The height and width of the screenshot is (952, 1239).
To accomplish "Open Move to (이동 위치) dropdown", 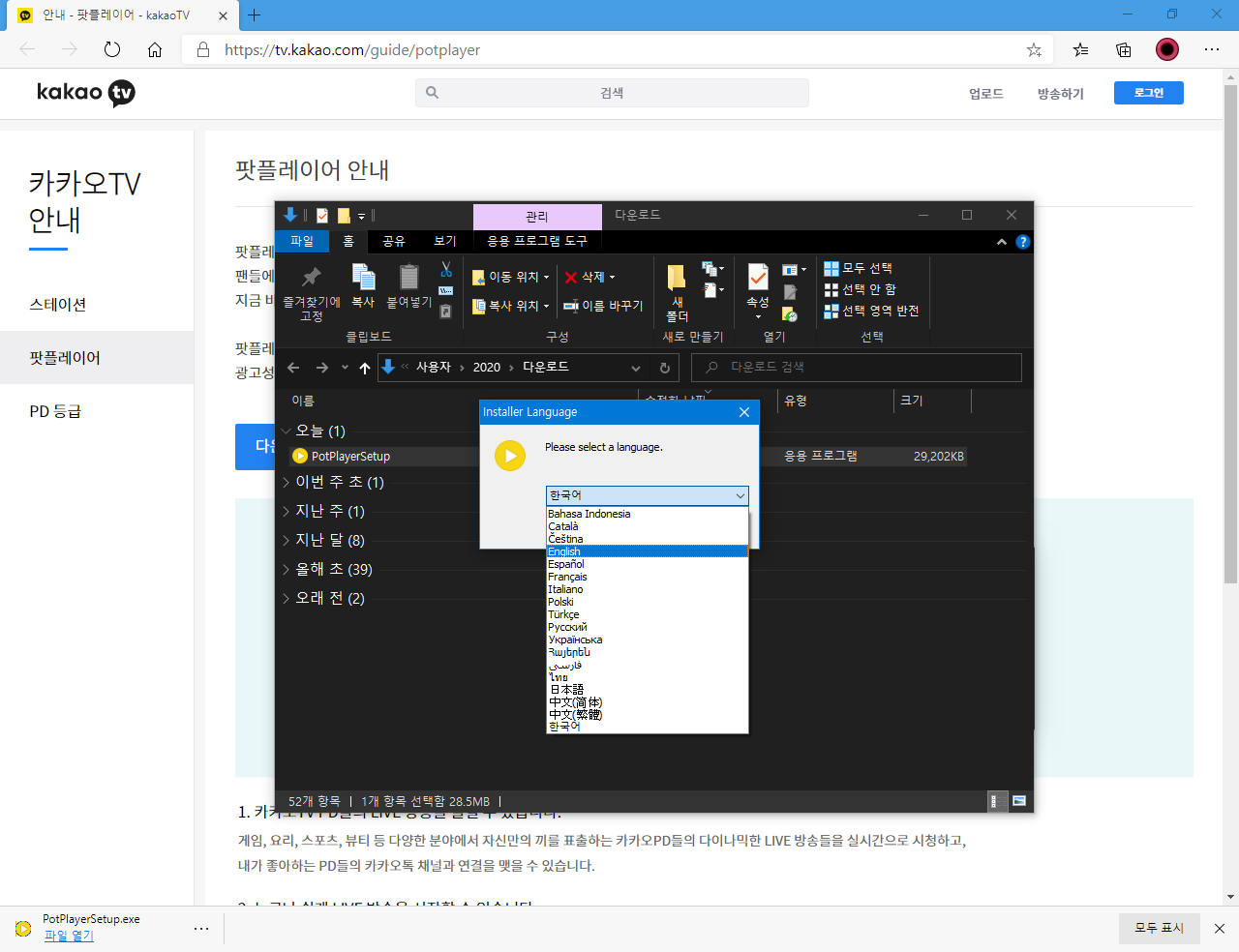I will pos(510,277).
